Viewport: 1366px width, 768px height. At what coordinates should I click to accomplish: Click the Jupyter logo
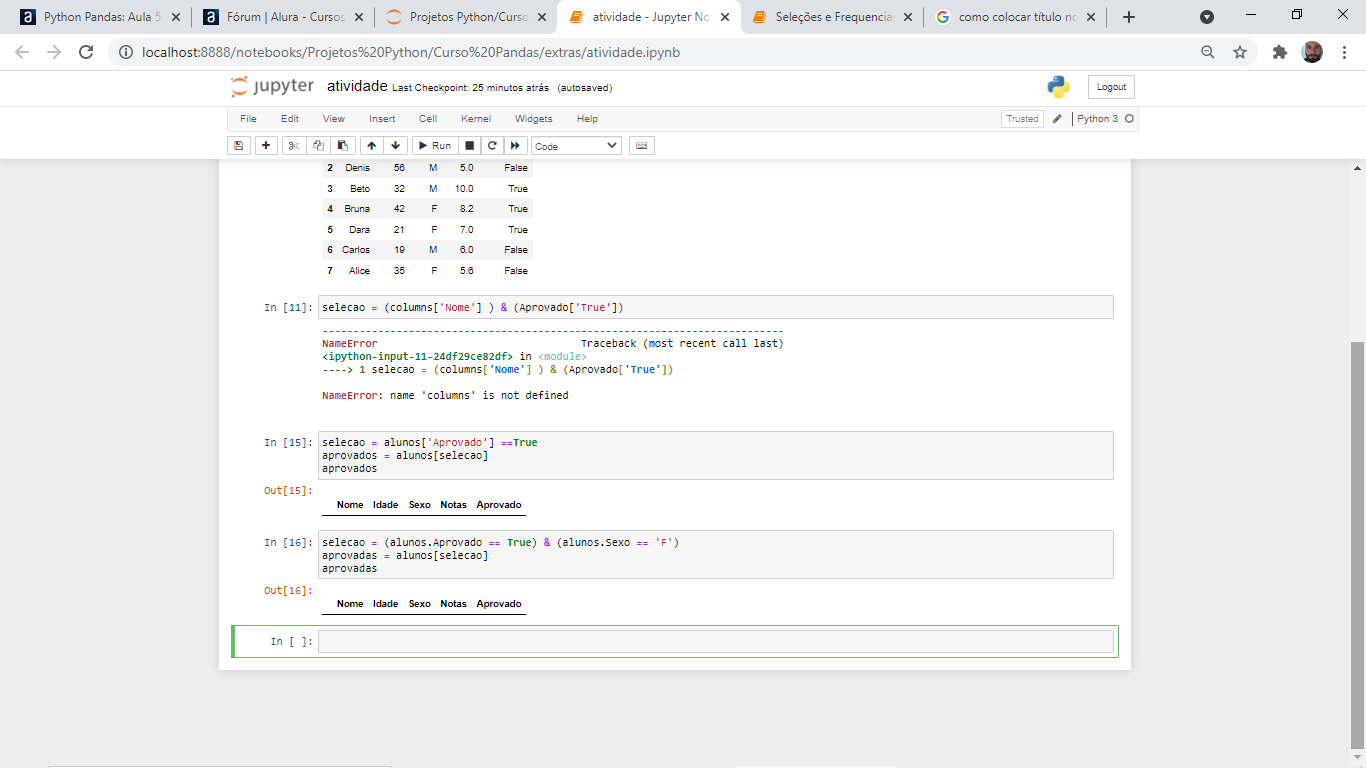pos(272,87)
